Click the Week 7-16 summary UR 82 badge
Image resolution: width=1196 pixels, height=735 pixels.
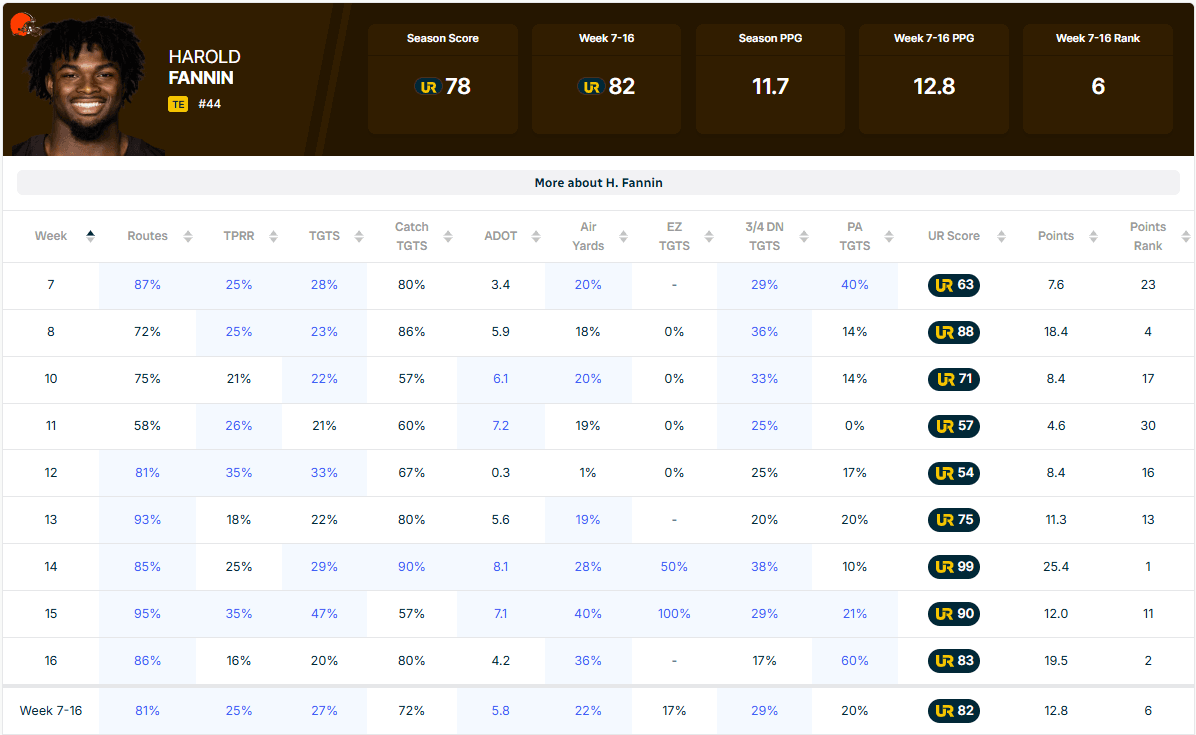953,711
